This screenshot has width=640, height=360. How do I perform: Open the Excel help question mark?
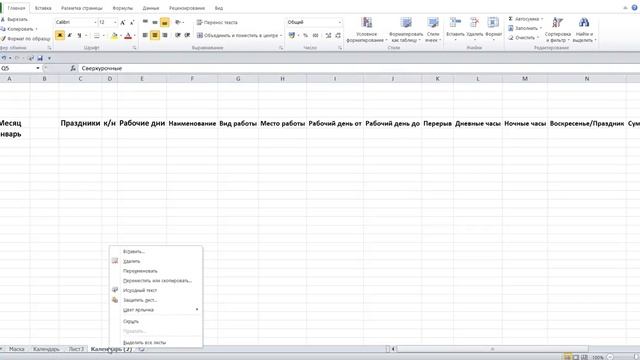[635, 7]
